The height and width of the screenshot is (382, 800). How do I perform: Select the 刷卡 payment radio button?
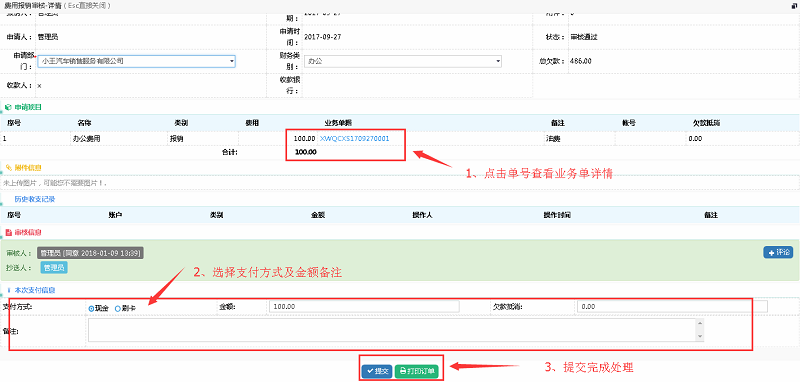coord(118,309)
